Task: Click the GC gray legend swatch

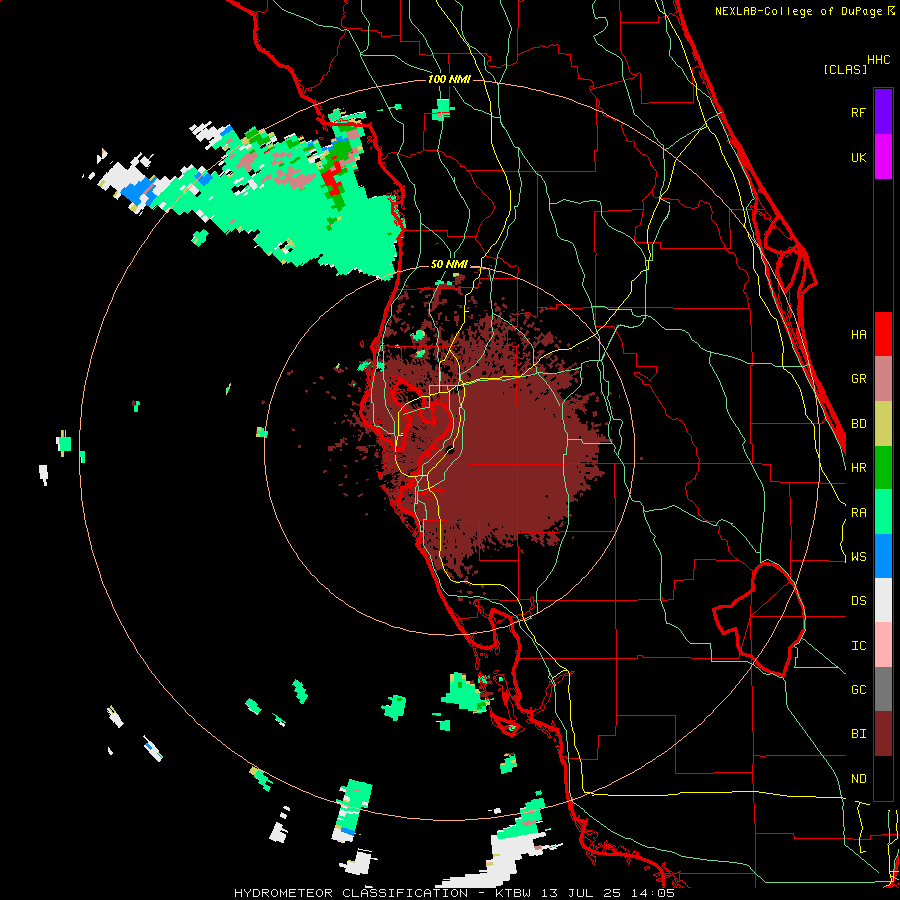Action: pos(883,689)
